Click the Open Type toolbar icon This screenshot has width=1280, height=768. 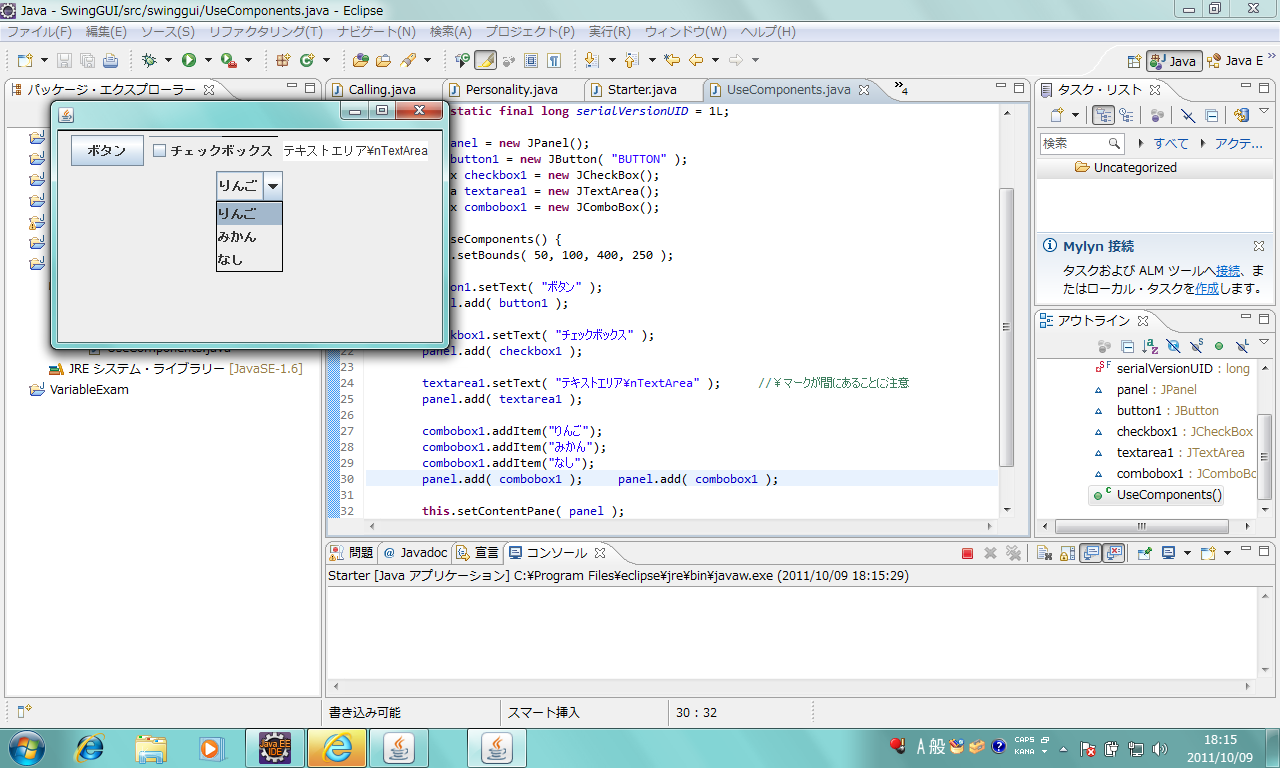(361, 60)
